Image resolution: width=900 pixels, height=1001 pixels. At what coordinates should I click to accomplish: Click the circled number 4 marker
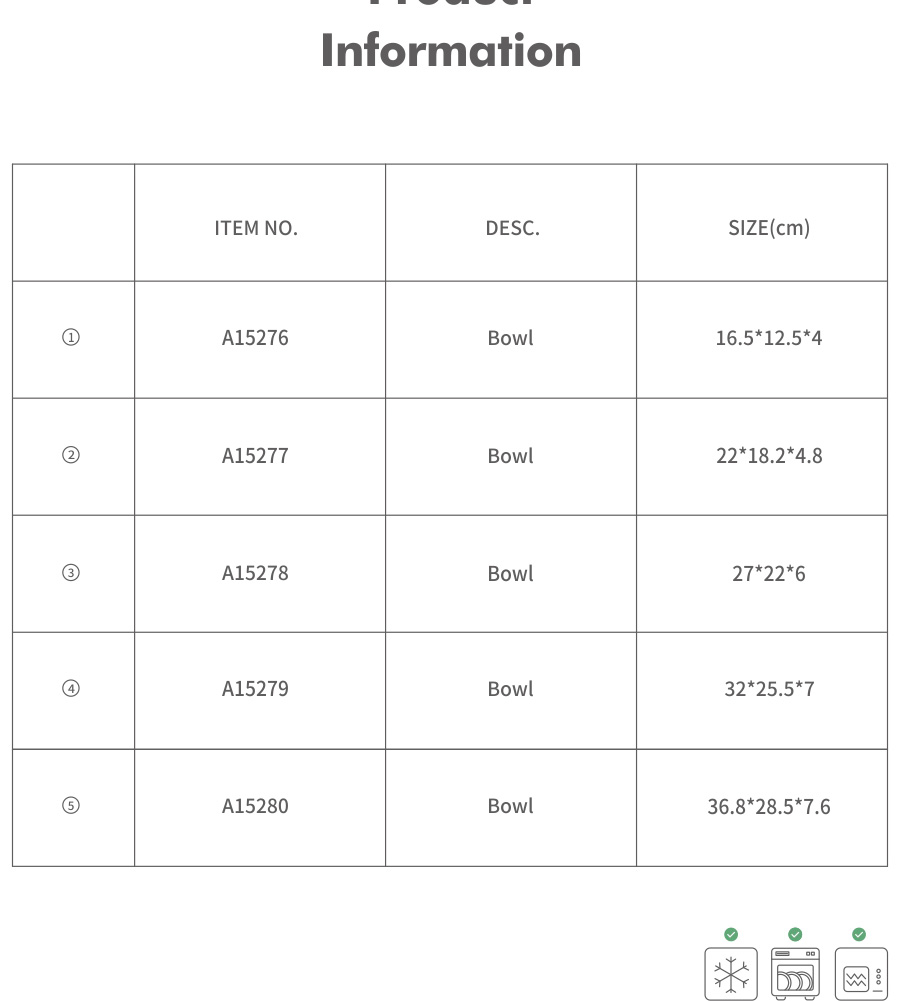(71, 689)
